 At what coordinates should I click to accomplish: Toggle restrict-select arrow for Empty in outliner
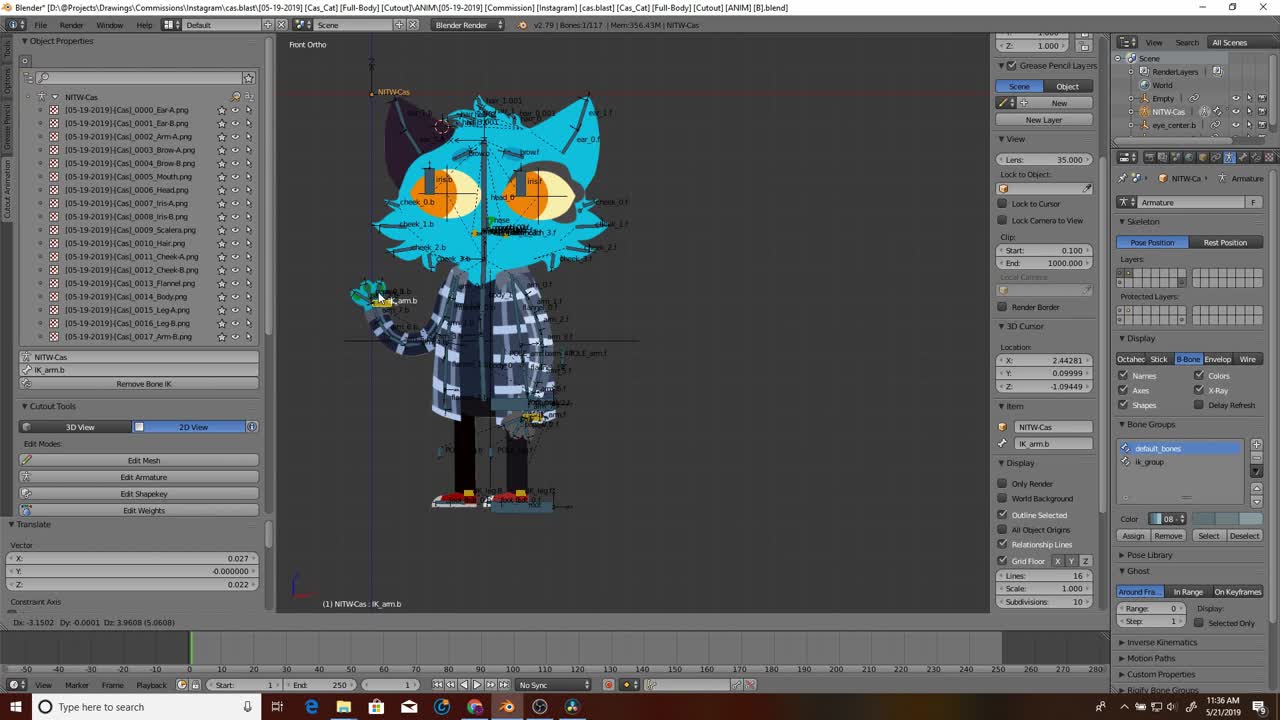1249,98
